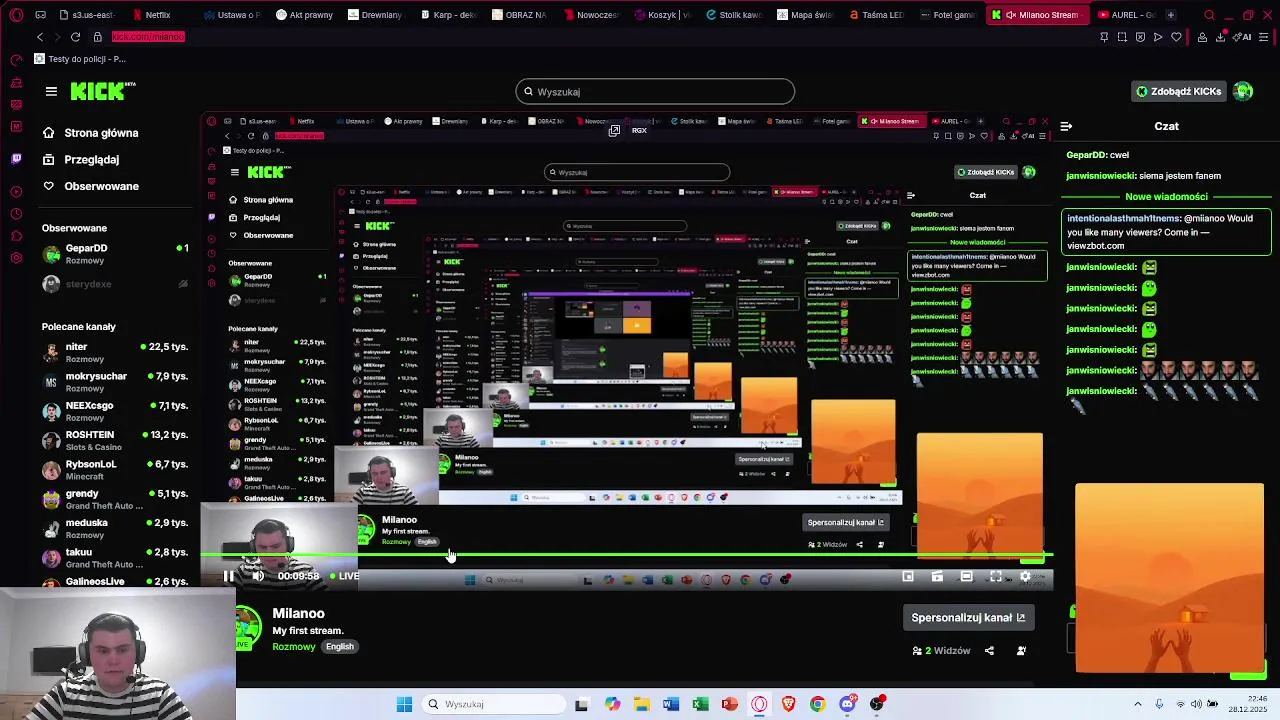Image resolution: width=1280 pixels, height=720 pixels.
Task: Open followed channel GeparDD
Action: pyautogui.click(x=114, y=254)
